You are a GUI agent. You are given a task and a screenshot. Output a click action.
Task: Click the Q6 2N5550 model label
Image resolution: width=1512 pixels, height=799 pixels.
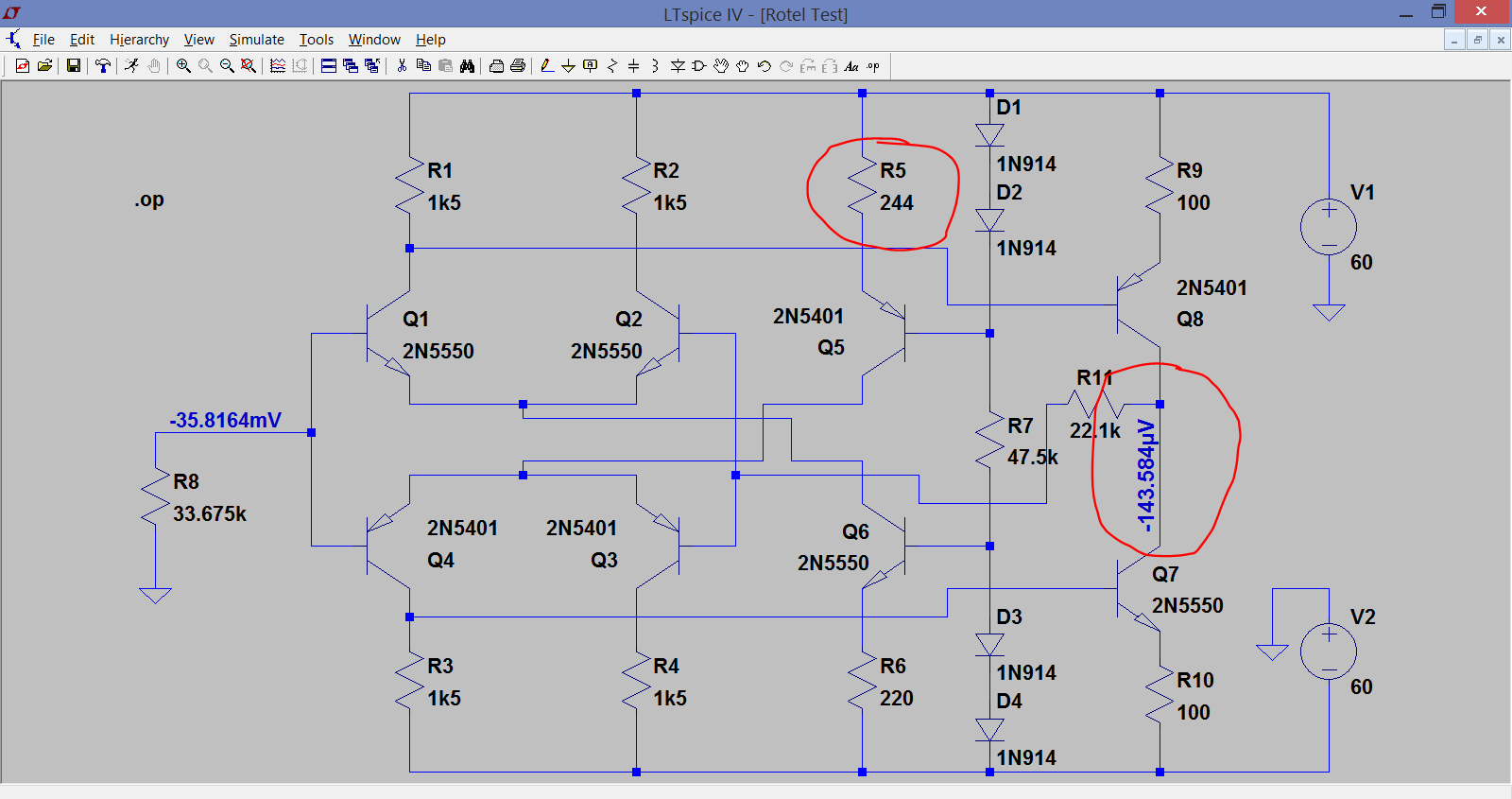coord(833,563)
